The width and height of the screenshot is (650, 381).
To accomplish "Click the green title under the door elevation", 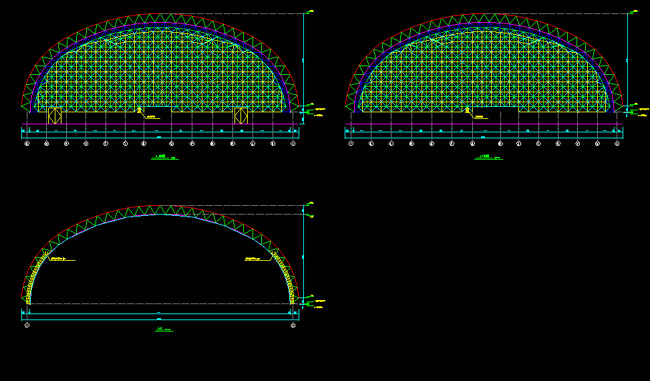I will (165, 158).
